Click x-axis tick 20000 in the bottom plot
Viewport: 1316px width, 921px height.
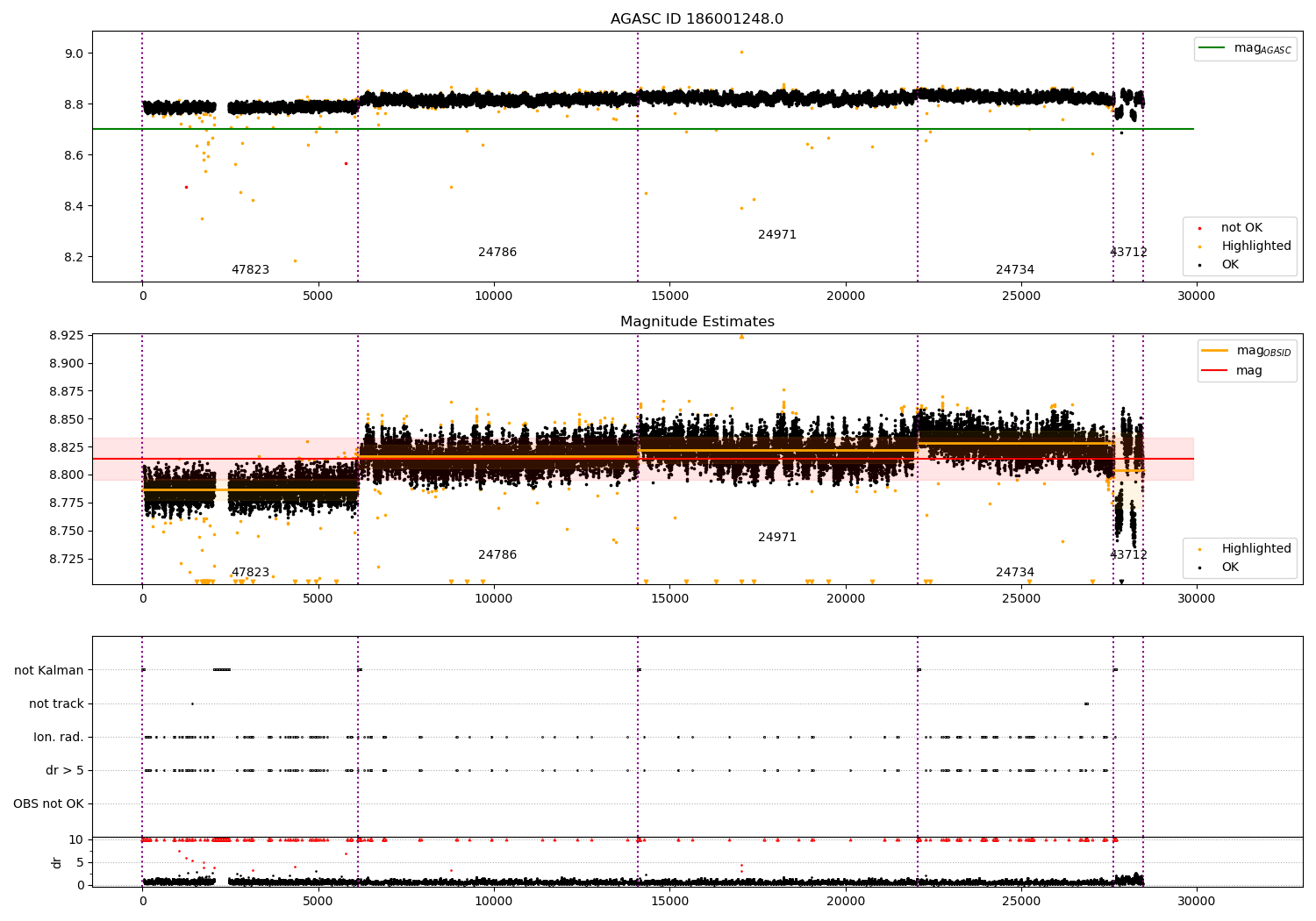tap(846, 900)
